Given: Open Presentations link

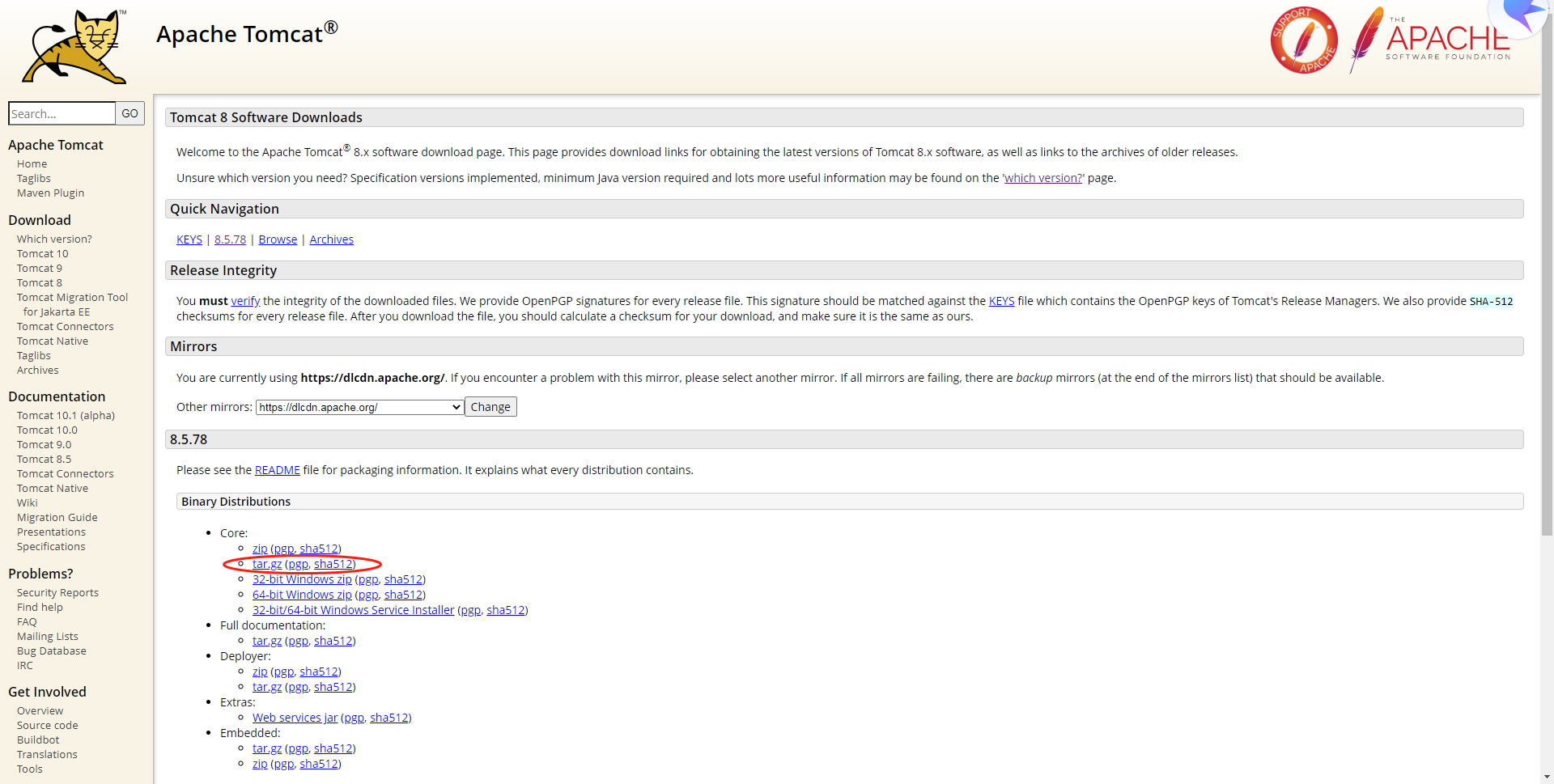Looking at the screenshot, I should coord(51,532).
